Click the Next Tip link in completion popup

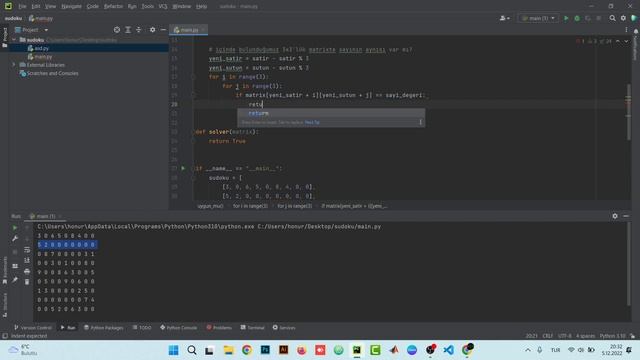pyautogui.click(x=312, y=122)
